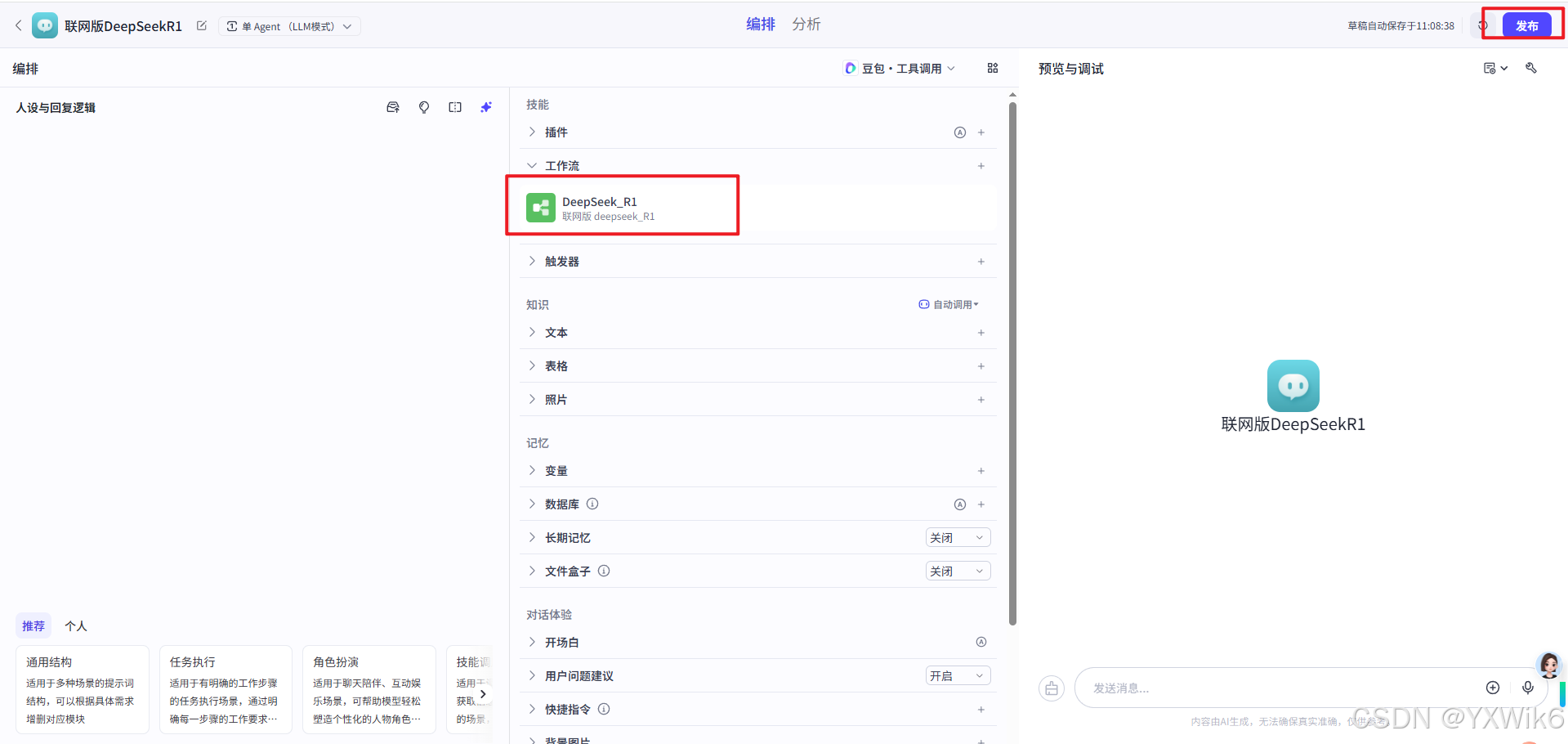Choose the 角色扮演 template card
The height and width of the screenshot is (744, 1568).
tap(369, 690)
